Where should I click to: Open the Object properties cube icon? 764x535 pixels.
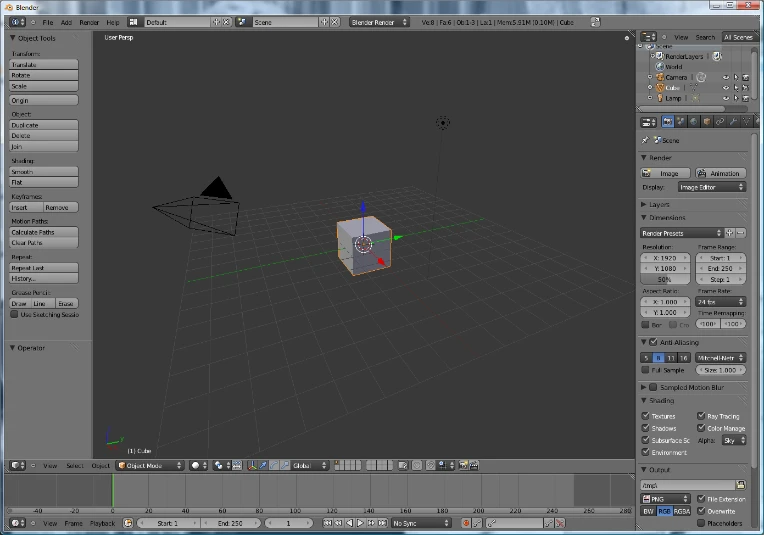(706, 122)
